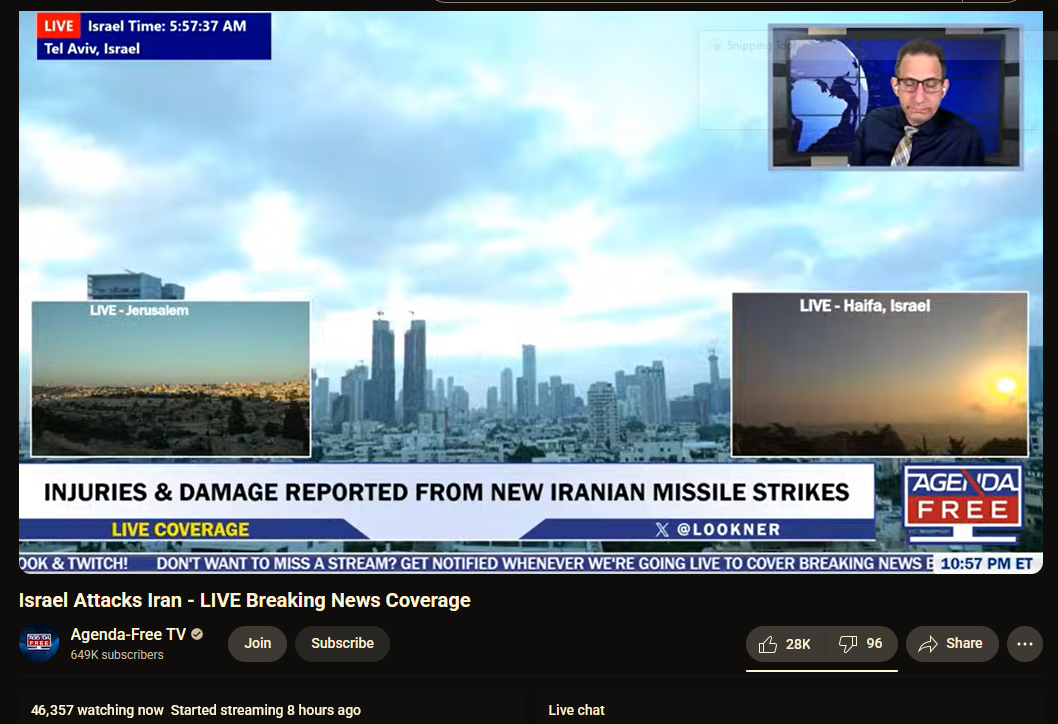
Task: Click the anchor's picture-in-picture window
Action: 896,97
